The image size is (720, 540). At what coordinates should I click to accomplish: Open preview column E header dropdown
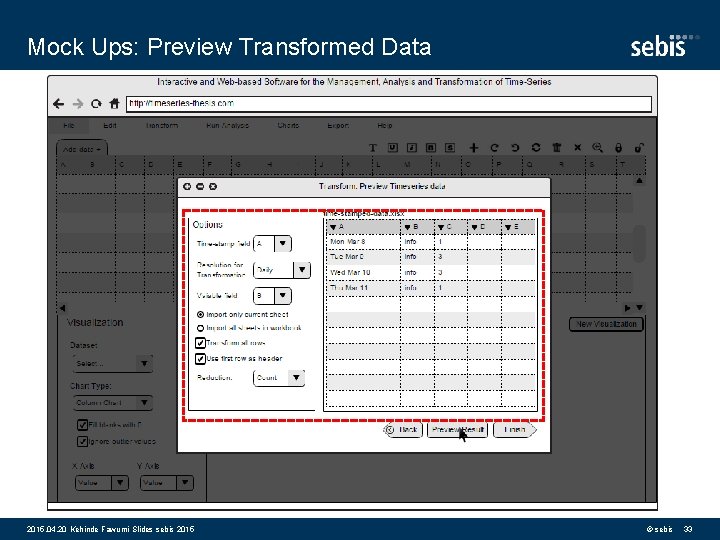508,227
